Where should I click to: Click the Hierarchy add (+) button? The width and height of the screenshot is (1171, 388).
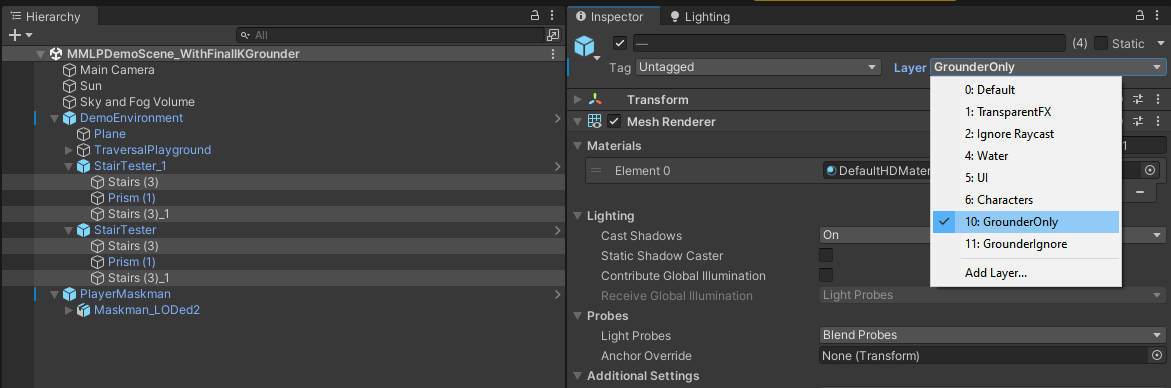point(15,35)
